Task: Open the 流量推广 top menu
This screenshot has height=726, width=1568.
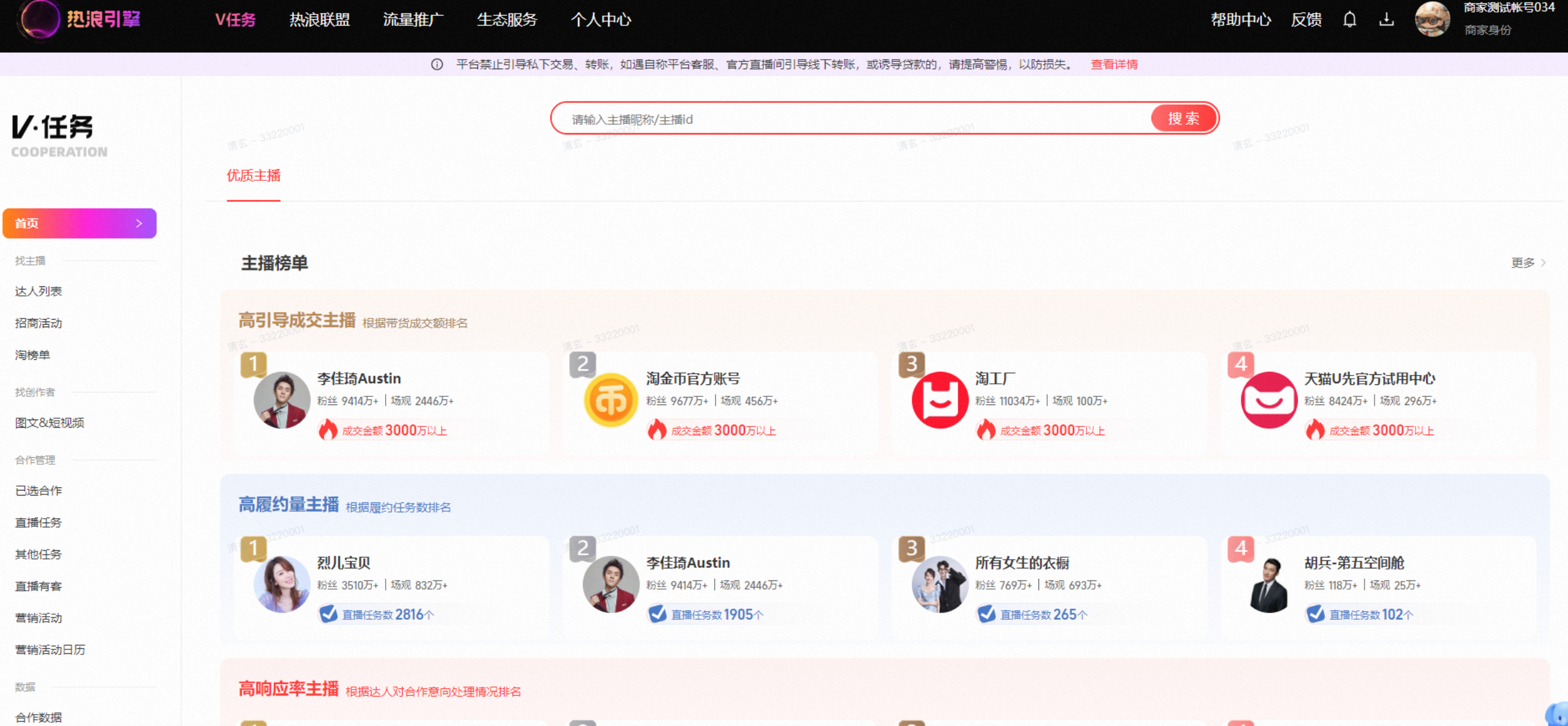Action: click(x=413, y=20)
